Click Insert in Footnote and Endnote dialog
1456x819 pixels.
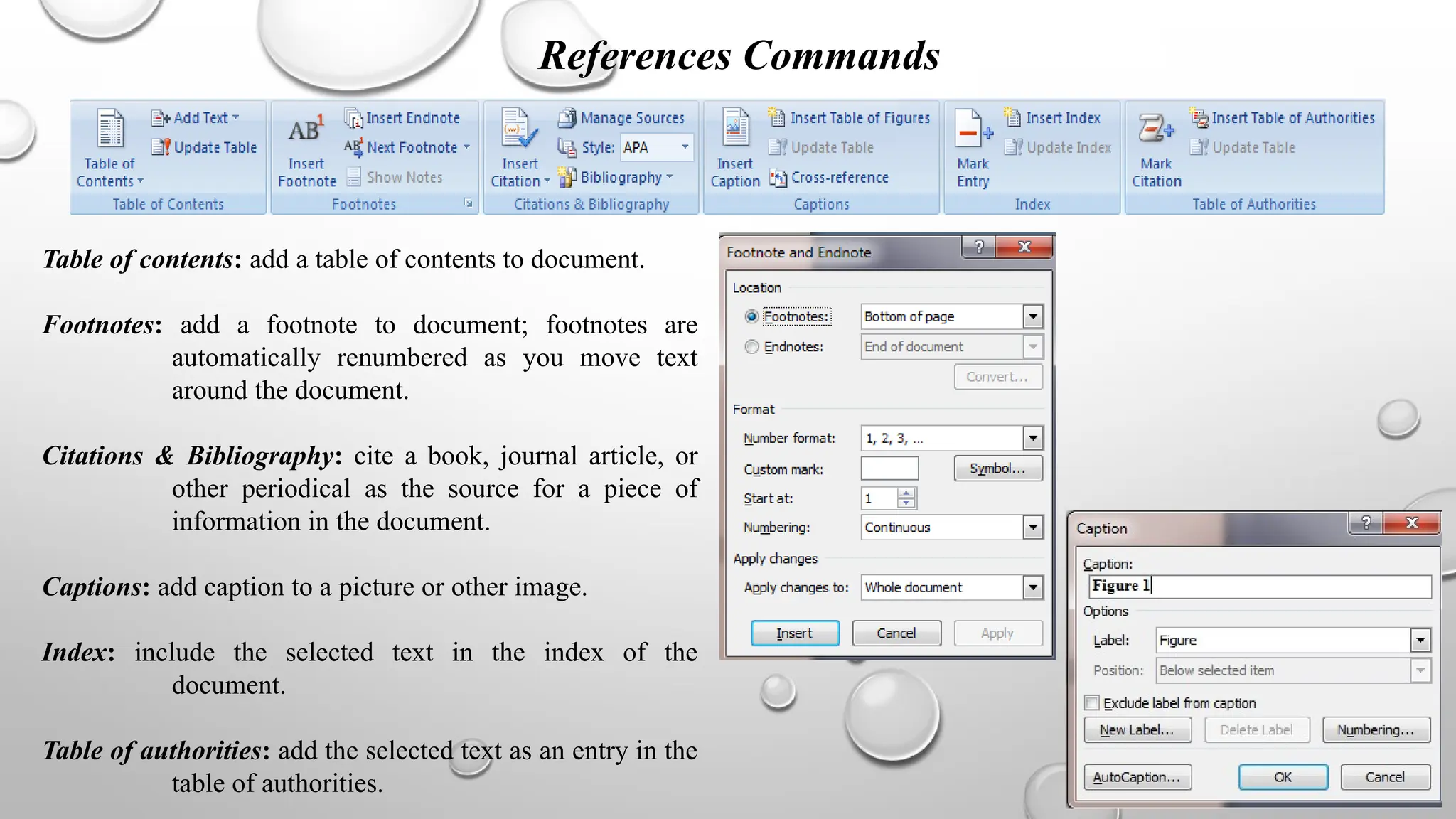795,633
